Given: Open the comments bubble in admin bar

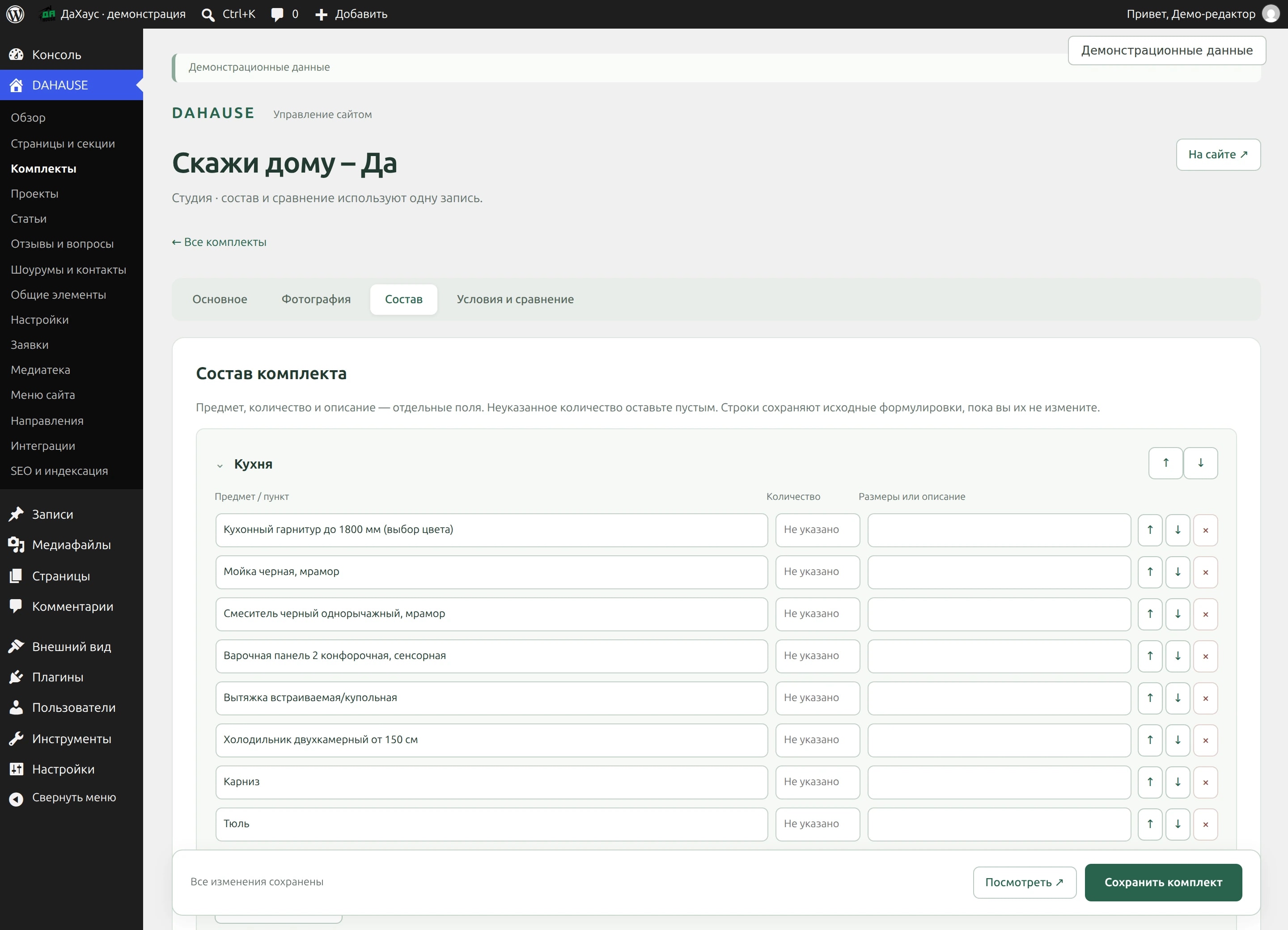Looking at the screenshot, I should (x=277, y=15).
